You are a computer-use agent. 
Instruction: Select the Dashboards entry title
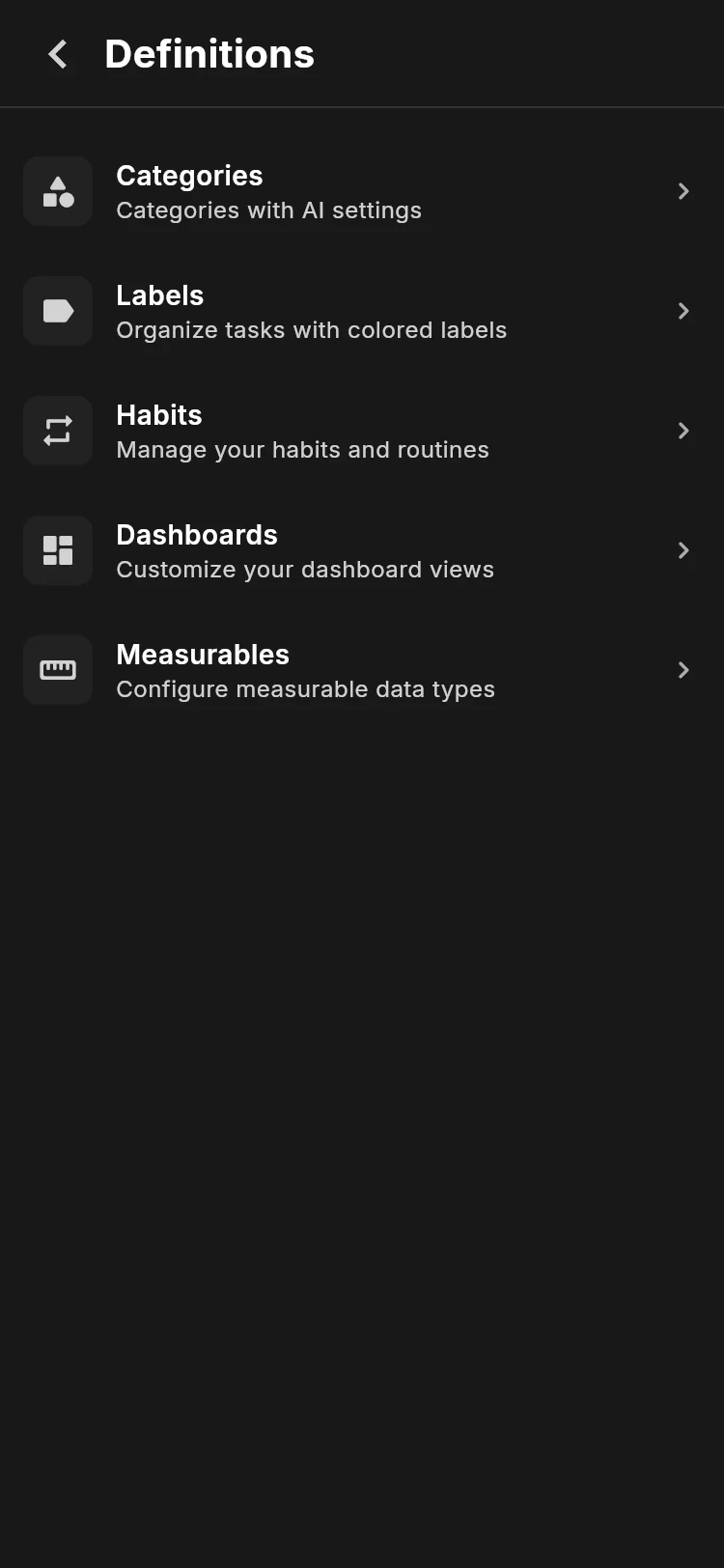click(197, 535)
